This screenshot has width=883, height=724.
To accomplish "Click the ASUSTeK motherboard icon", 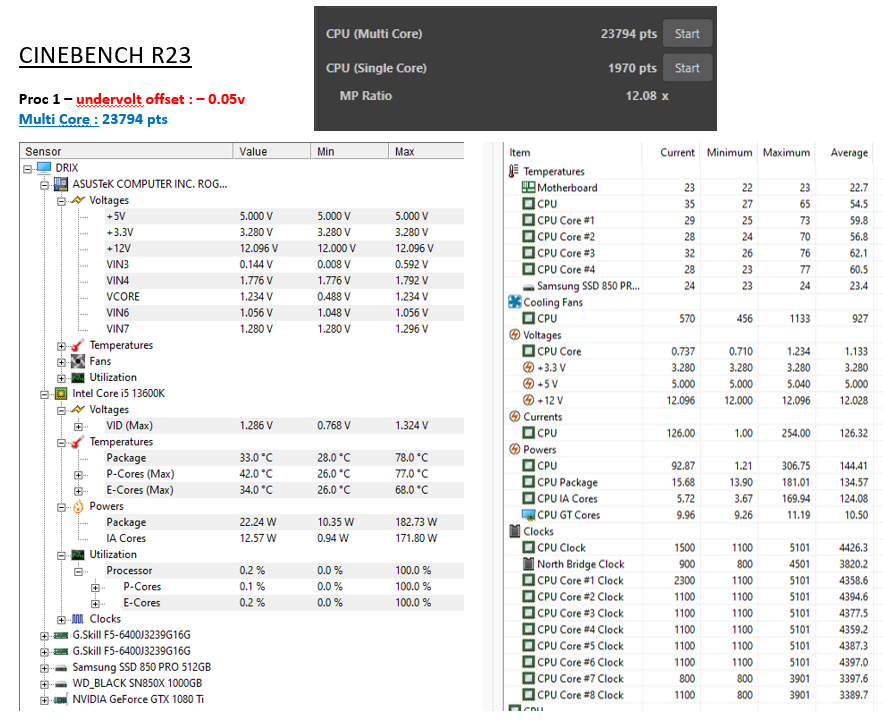I will (x=61, y=184).
